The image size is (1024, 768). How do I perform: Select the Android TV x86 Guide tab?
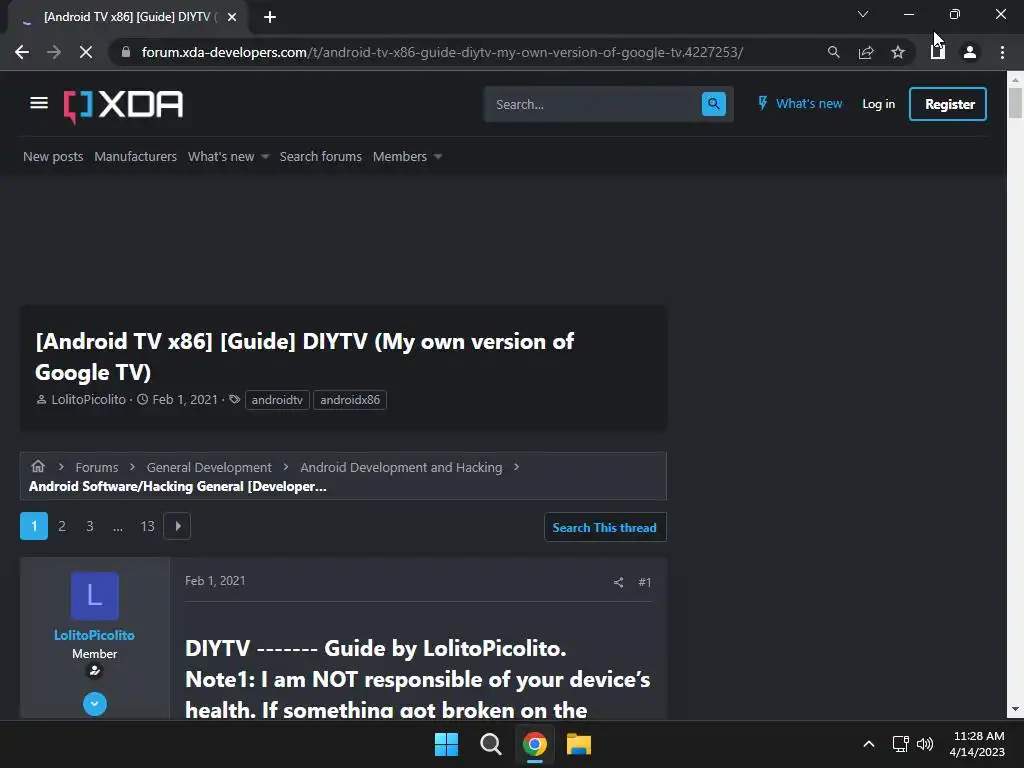[128, 17]
